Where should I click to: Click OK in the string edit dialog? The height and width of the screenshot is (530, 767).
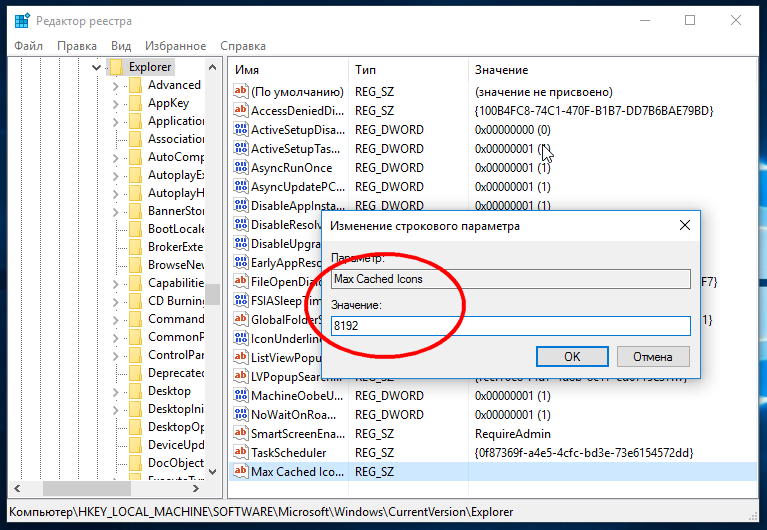coord(572,357)
